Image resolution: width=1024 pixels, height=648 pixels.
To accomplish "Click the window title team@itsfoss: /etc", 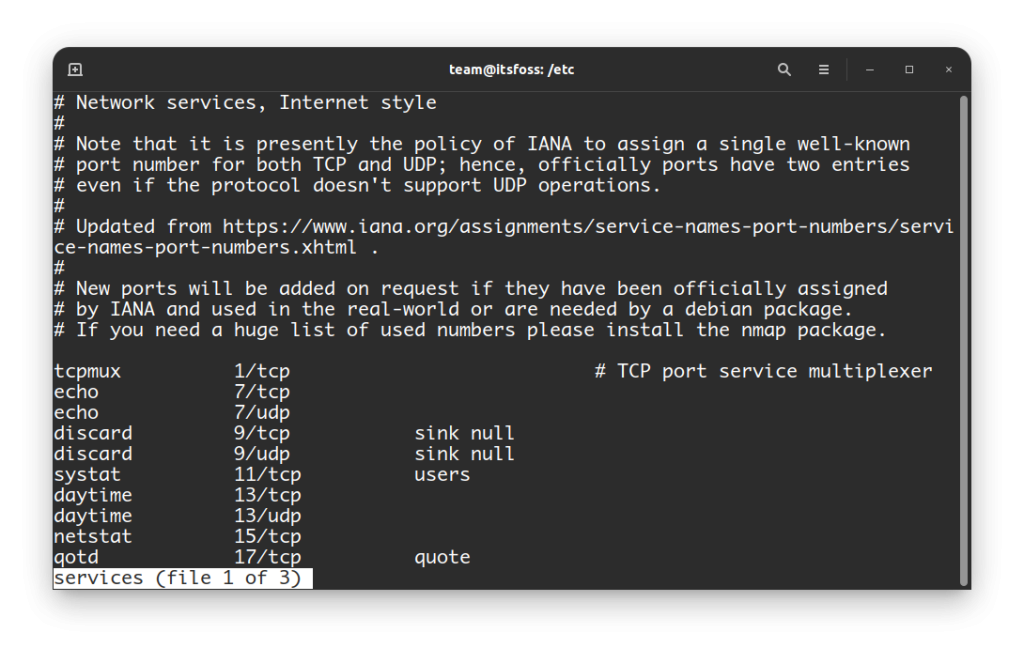I will click(x=512, y=70).
